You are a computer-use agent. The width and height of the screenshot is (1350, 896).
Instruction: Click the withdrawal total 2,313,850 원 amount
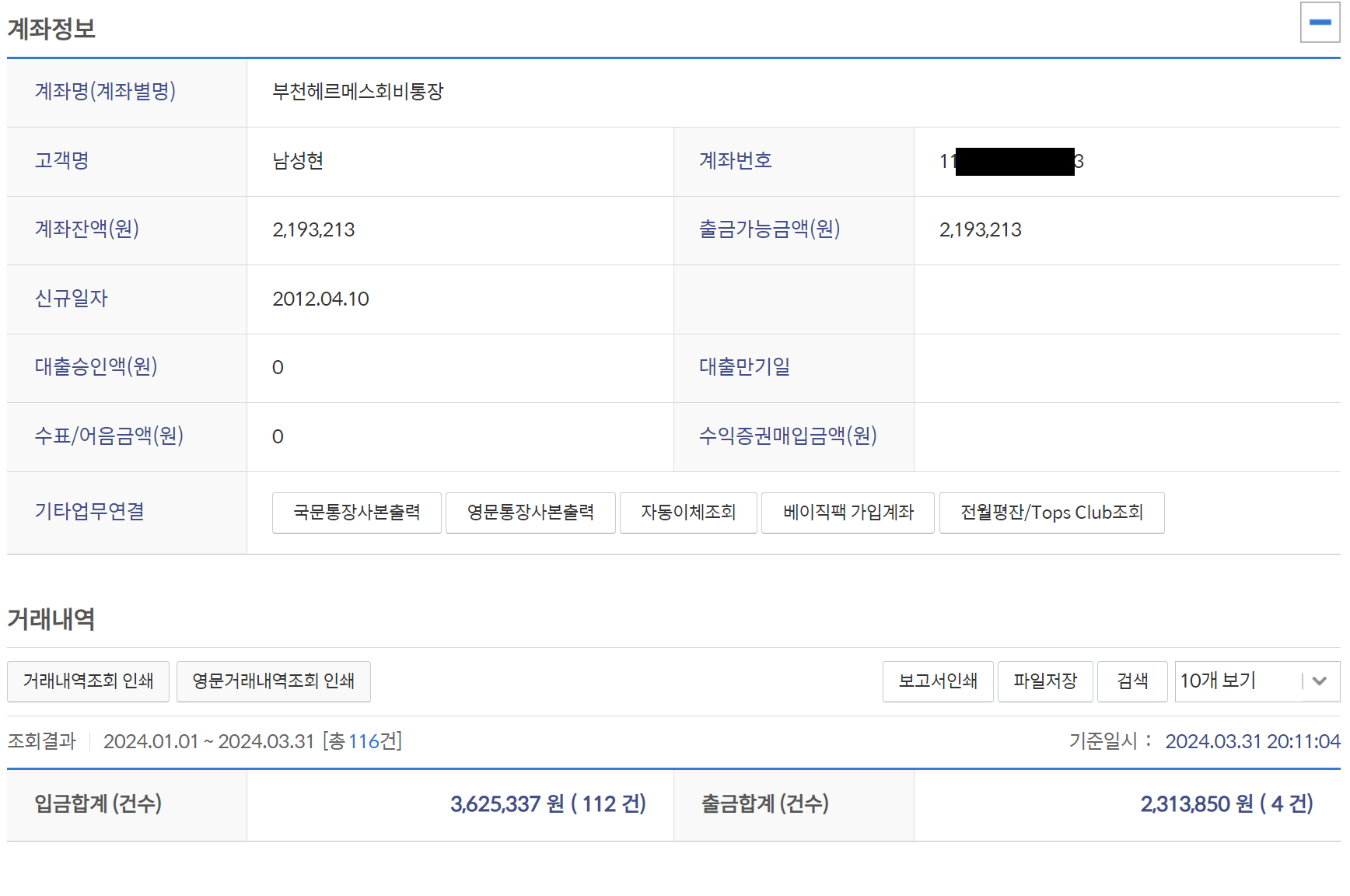click(x=1198, y=805)
